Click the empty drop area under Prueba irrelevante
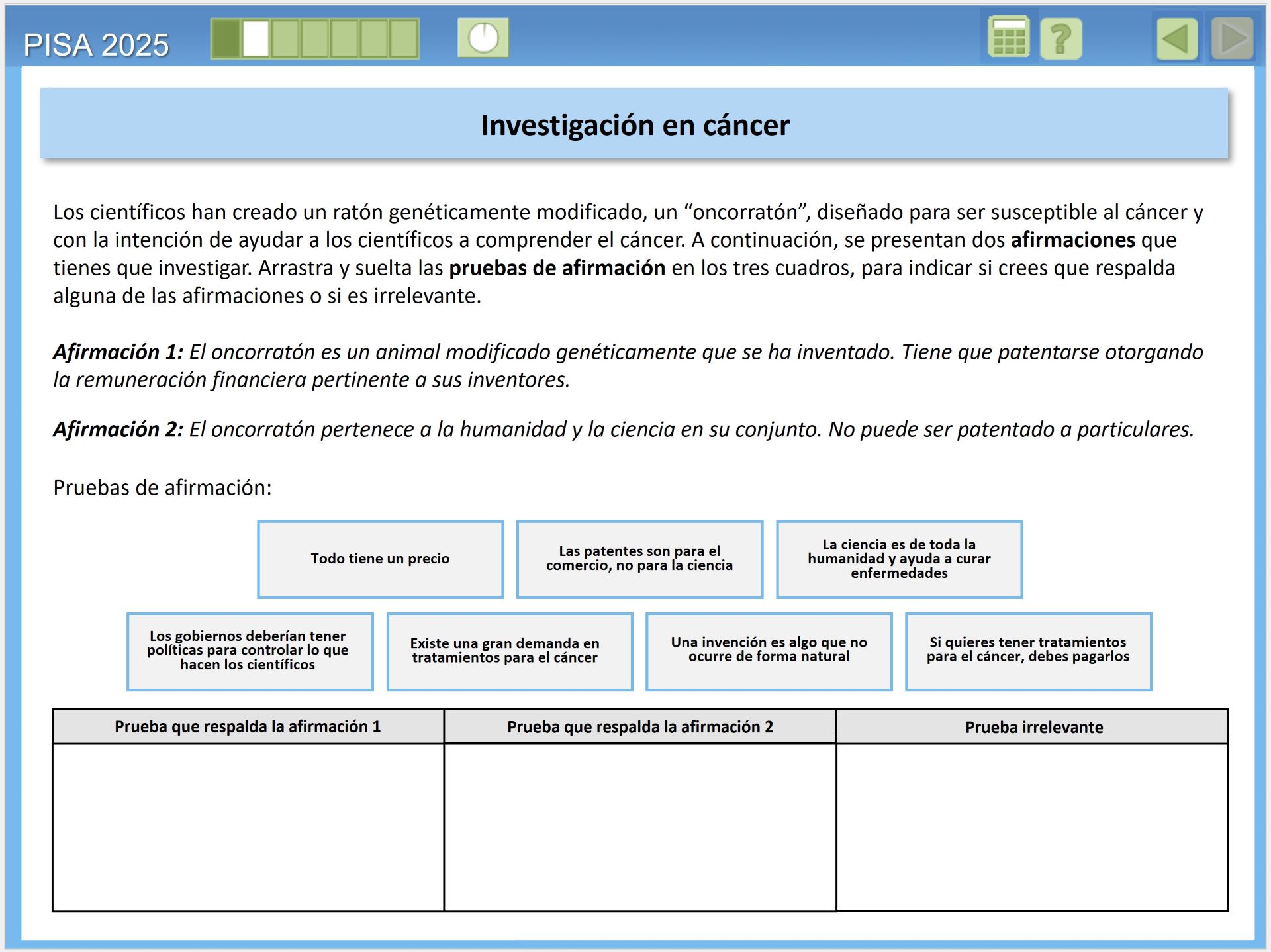1271x952 pixels. [x=1032, y=826]
